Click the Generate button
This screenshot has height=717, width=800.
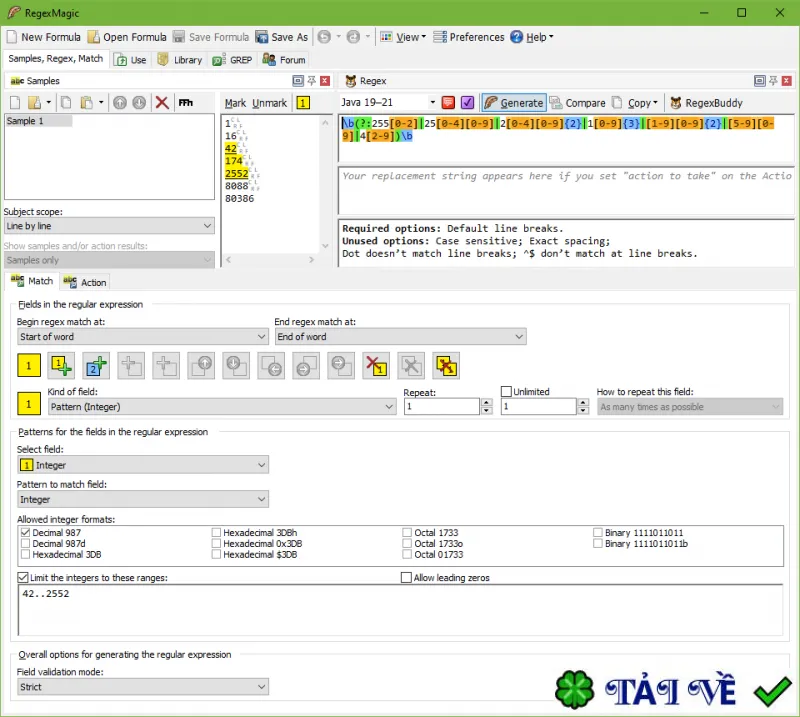tap(514, 103)
